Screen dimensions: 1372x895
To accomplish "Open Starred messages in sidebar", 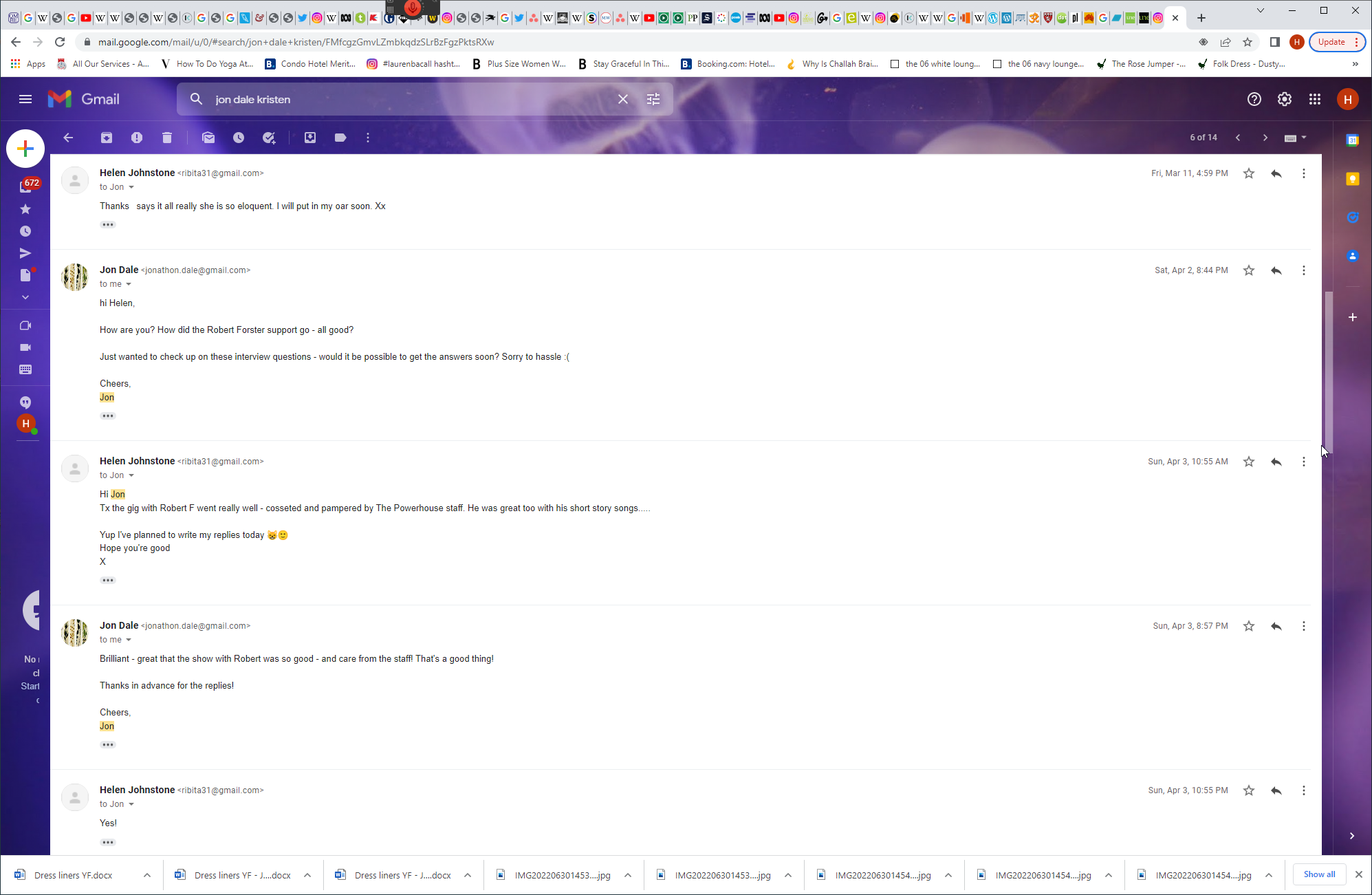I will click(x=25, y=209).
